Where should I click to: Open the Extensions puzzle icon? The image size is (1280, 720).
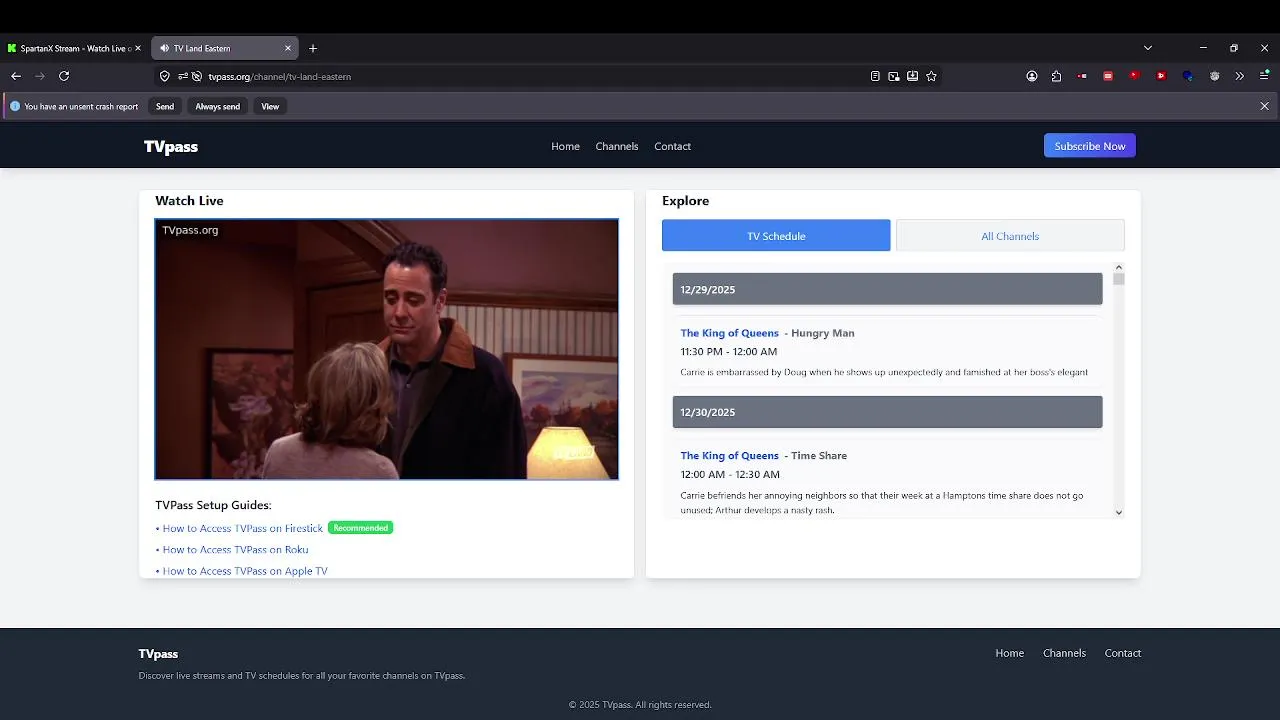tap(1057, 76)
